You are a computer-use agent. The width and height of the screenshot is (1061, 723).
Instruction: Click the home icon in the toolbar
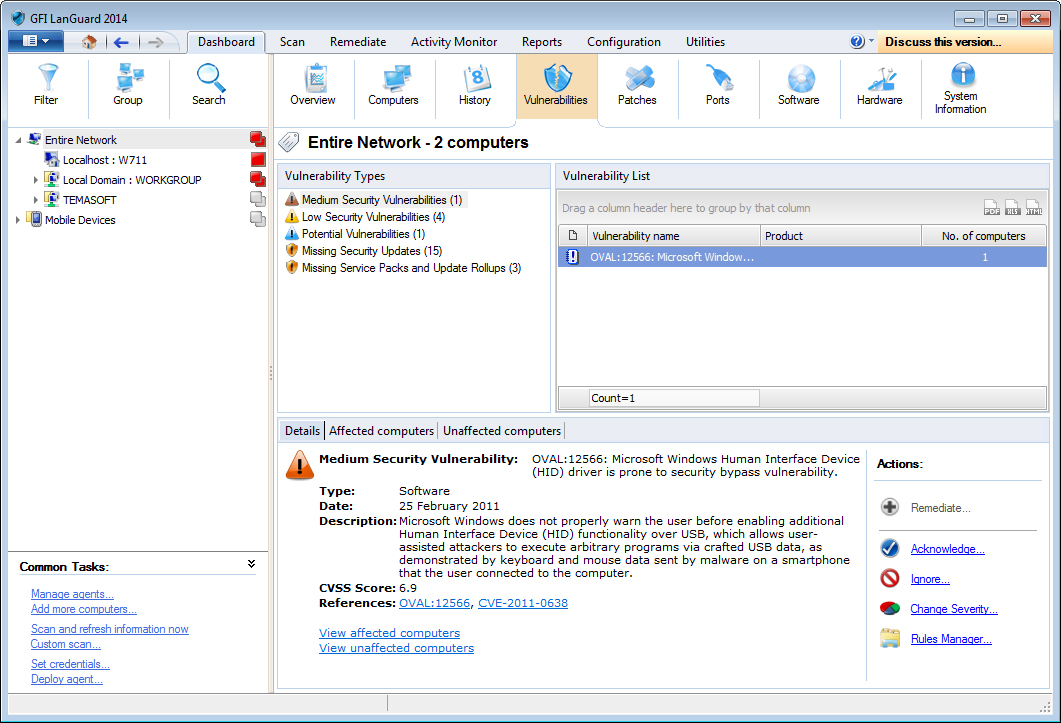89,42
